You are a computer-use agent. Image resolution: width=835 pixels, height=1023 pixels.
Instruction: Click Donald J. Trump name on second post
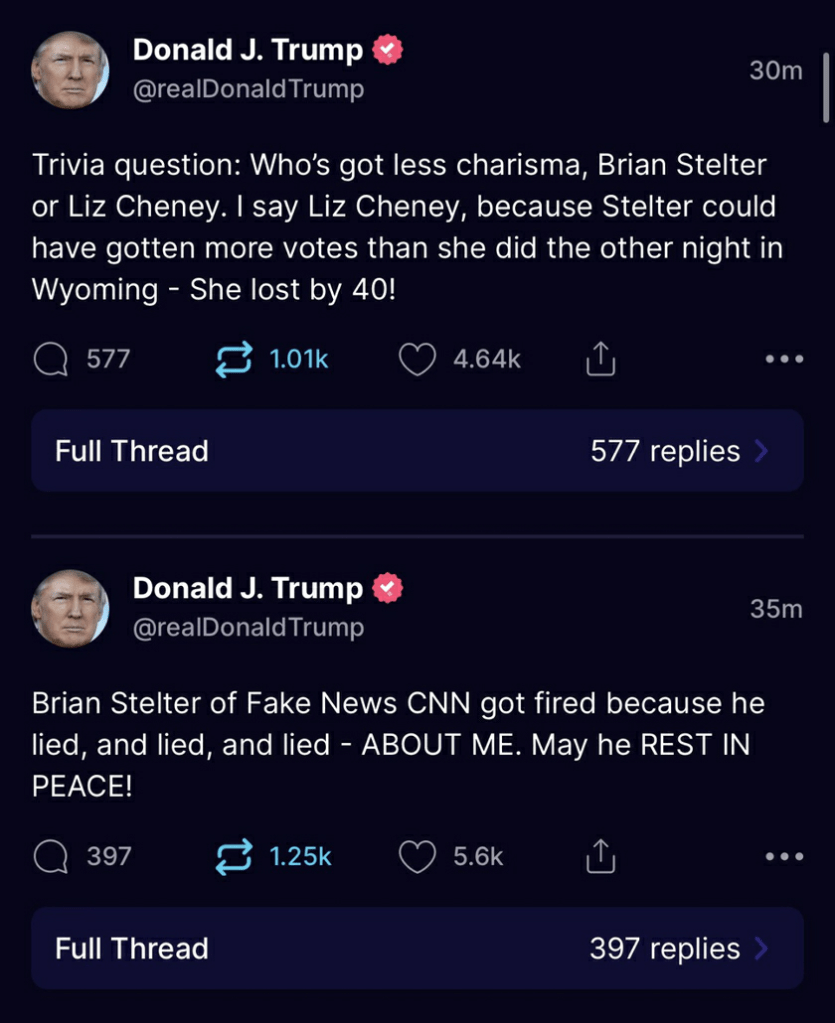[248, 588]
